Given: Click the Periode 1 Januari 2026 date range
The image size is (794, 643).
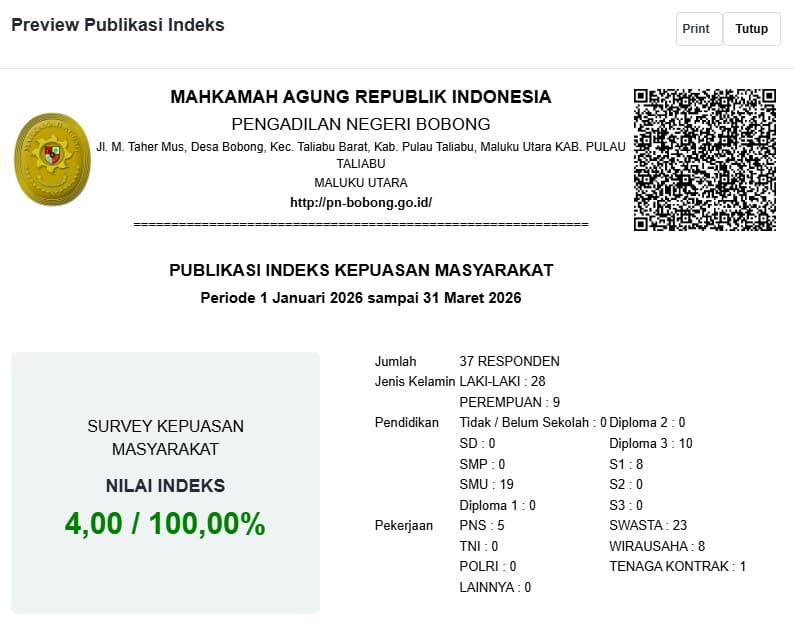Looking at the screenshot, I should tap(360, 298).
